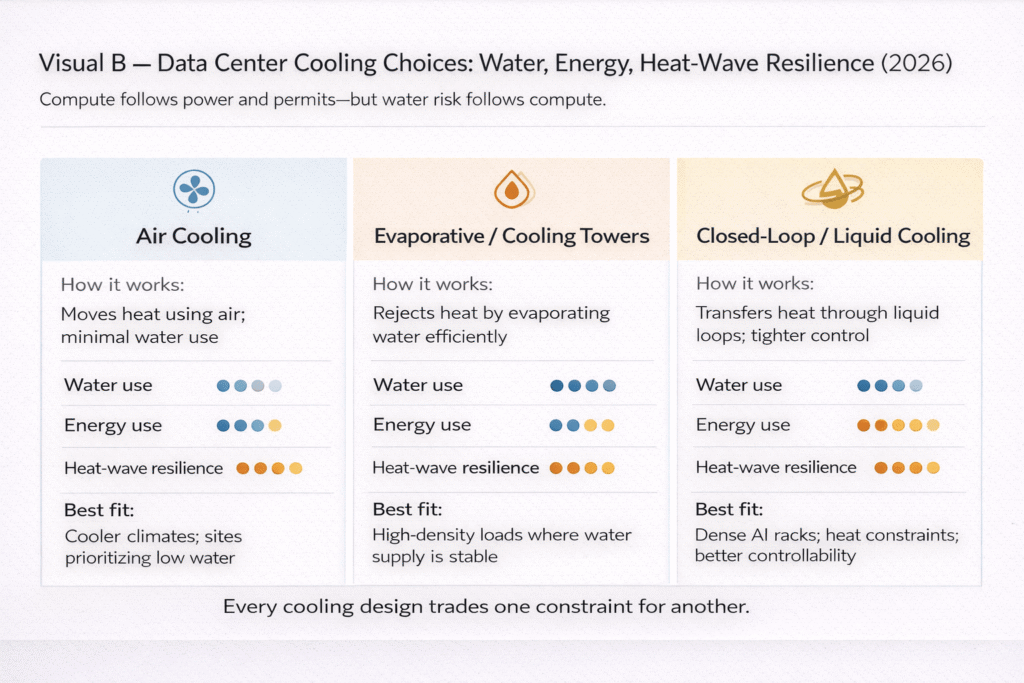The height and width of the screenshot is (683, 1024).
Task: Click the subtitle about compute following power
Action: (x=323, y=100)
